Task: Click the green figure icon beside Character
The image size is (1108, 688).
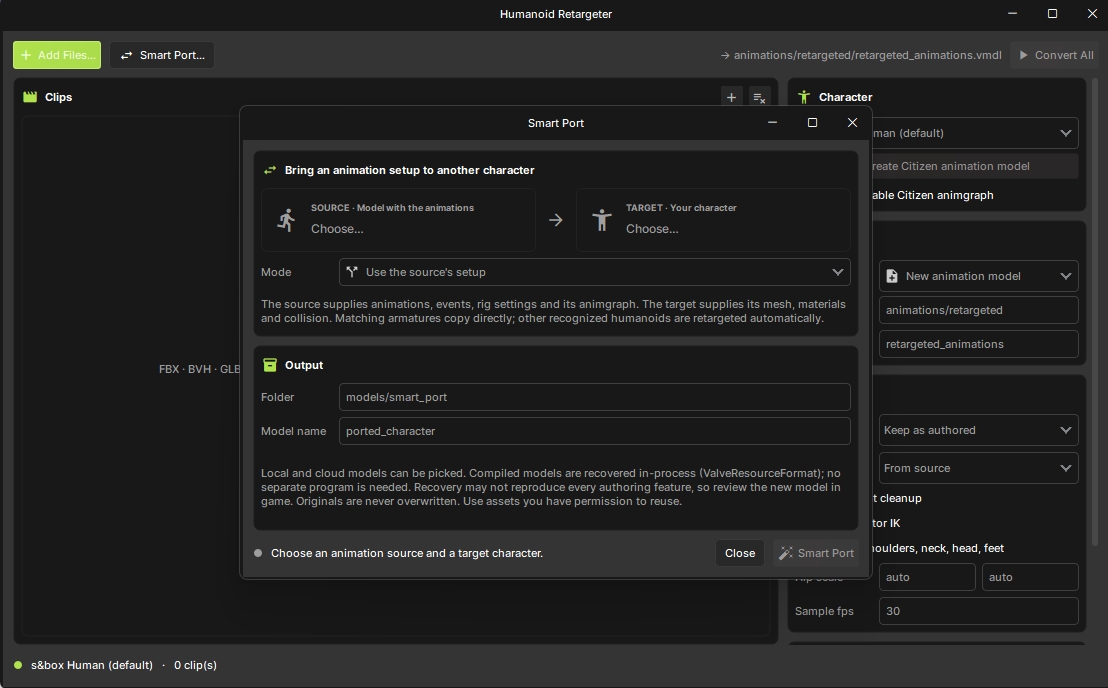Action: click(804, 97)
